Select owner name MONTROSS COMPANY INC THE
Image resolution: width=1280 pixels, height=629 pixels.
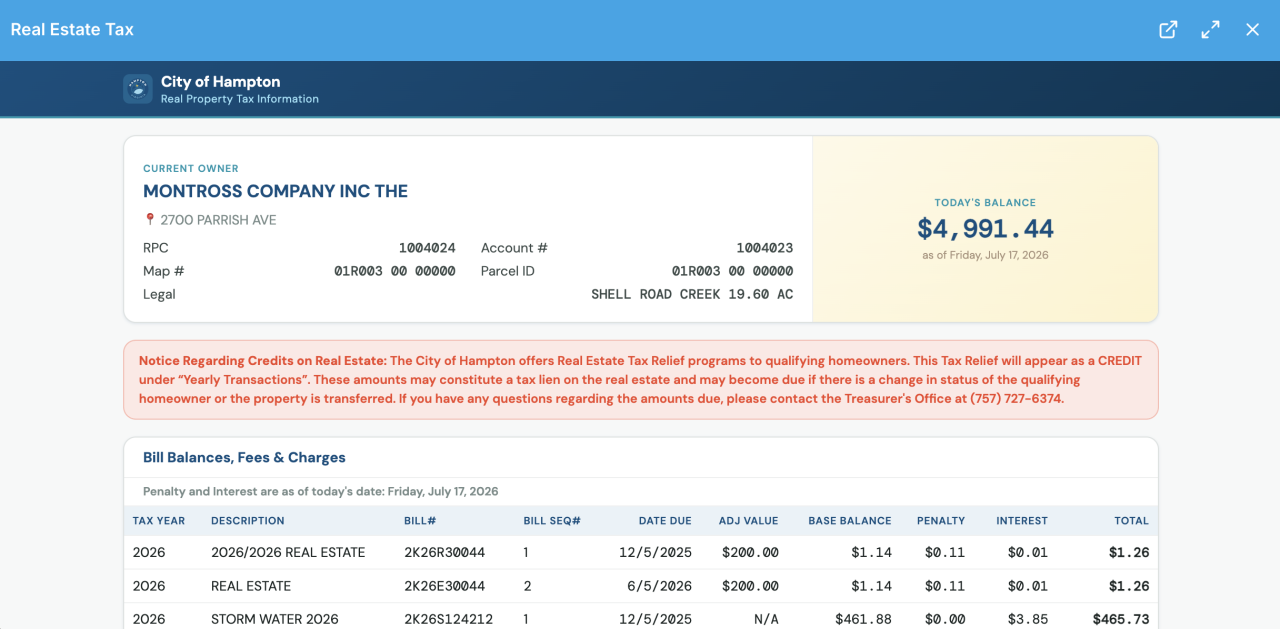pos(275,191)
